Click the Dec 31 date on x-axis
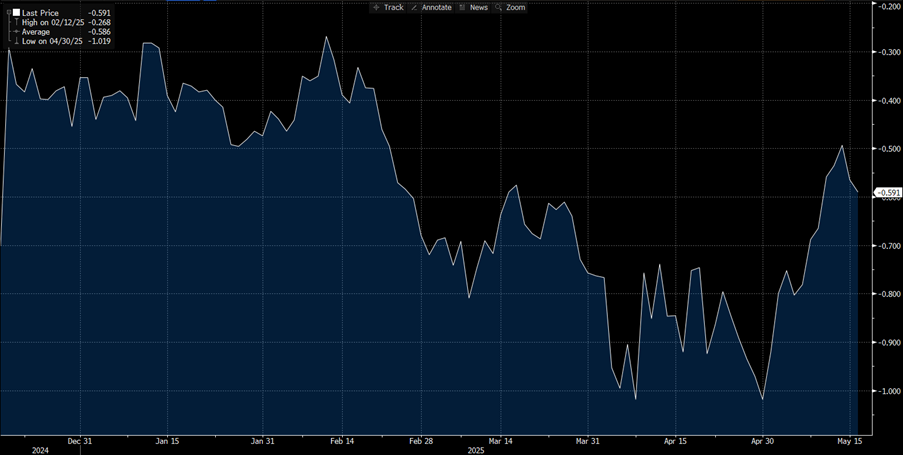The image size is (903, 455). [x=81, y=440]
